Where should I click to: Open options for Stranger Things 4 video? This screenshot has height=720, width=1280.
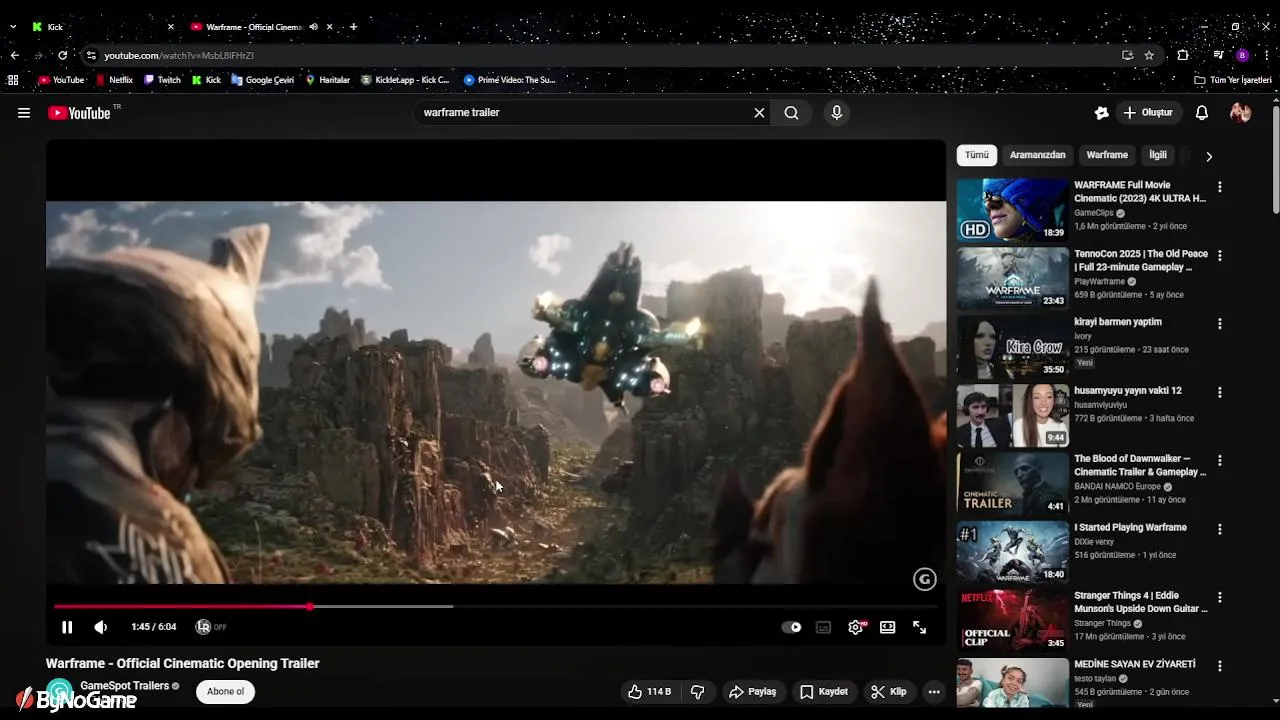[x=1219, y=597]
